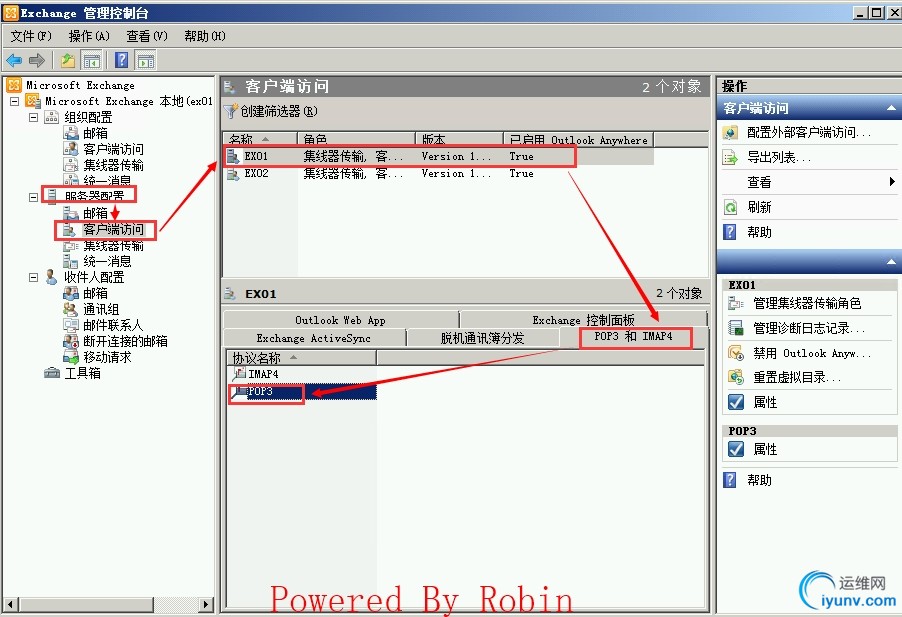
Task: Switch to Exchange ActiveSync tab
Action: (314, 338)
